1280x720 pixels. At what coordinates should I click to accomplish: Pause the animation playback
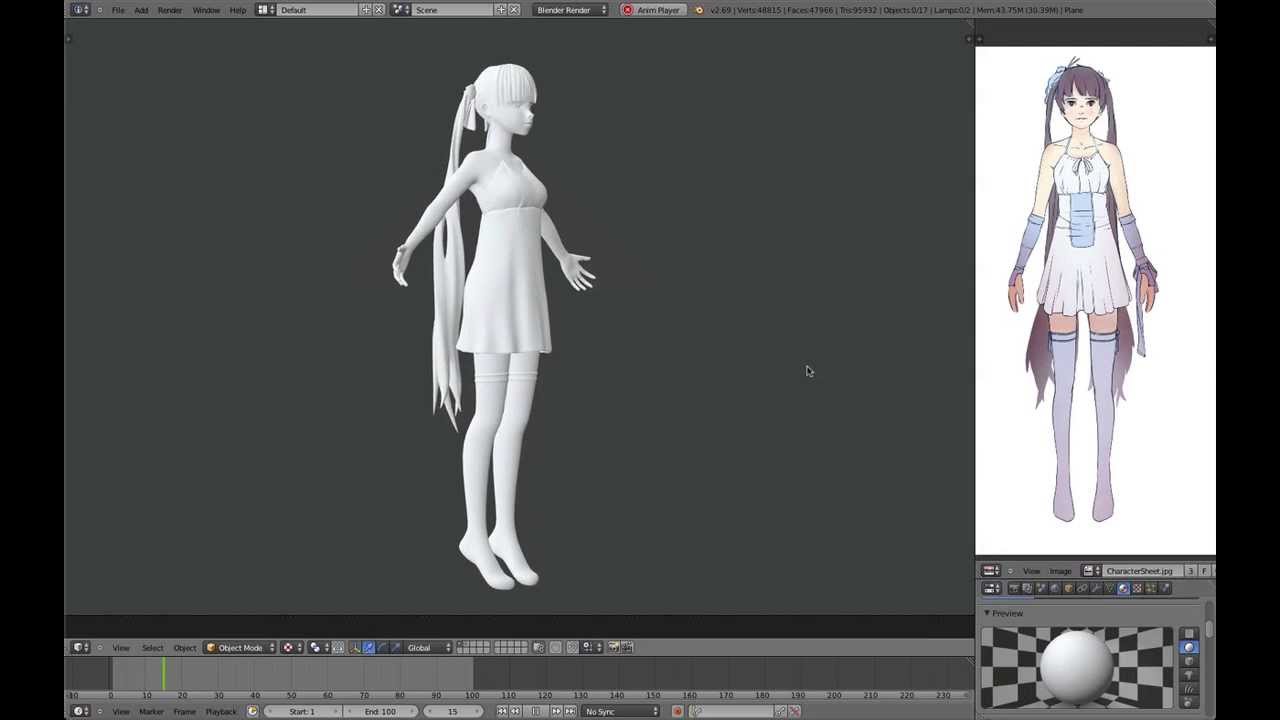(x=536, y=711)
